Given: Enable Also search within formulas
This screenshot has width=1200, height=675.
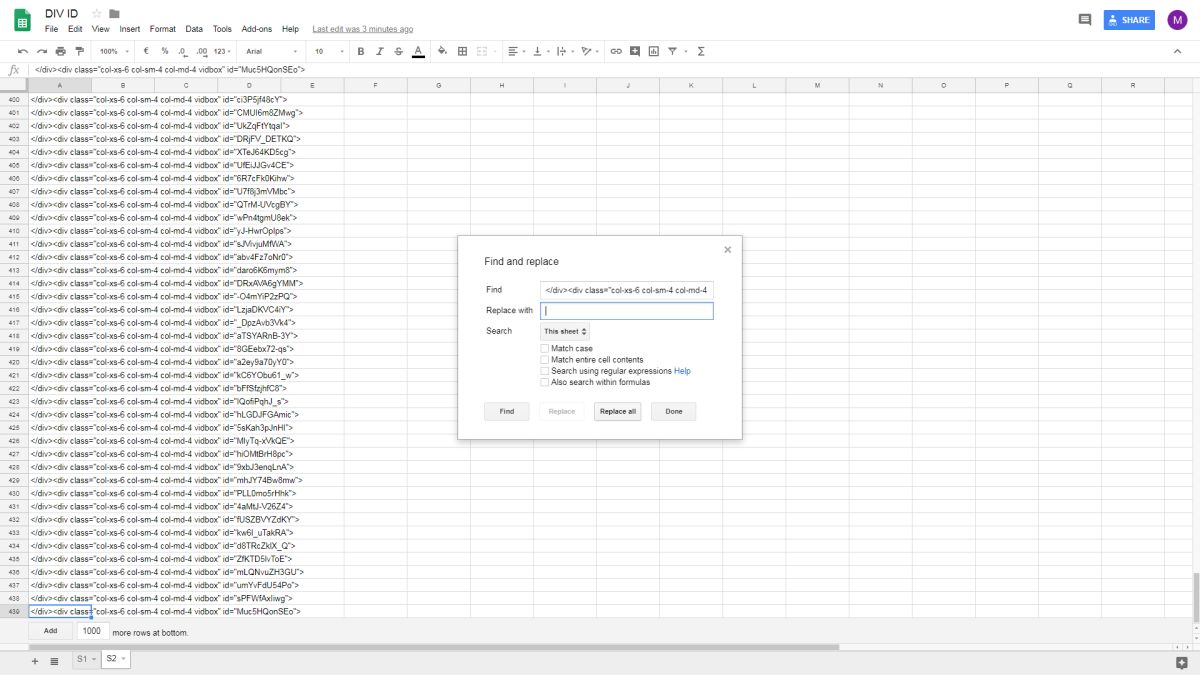Looking at the screenshot, I should 545,382.
